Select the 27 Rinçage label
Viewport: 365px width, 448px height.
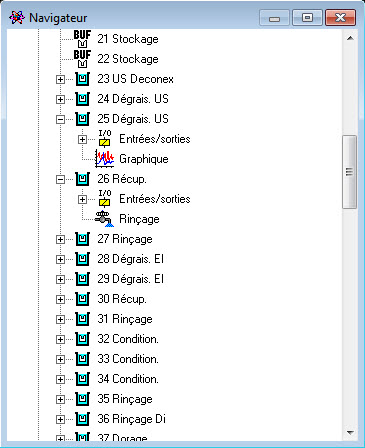point(125,239)
